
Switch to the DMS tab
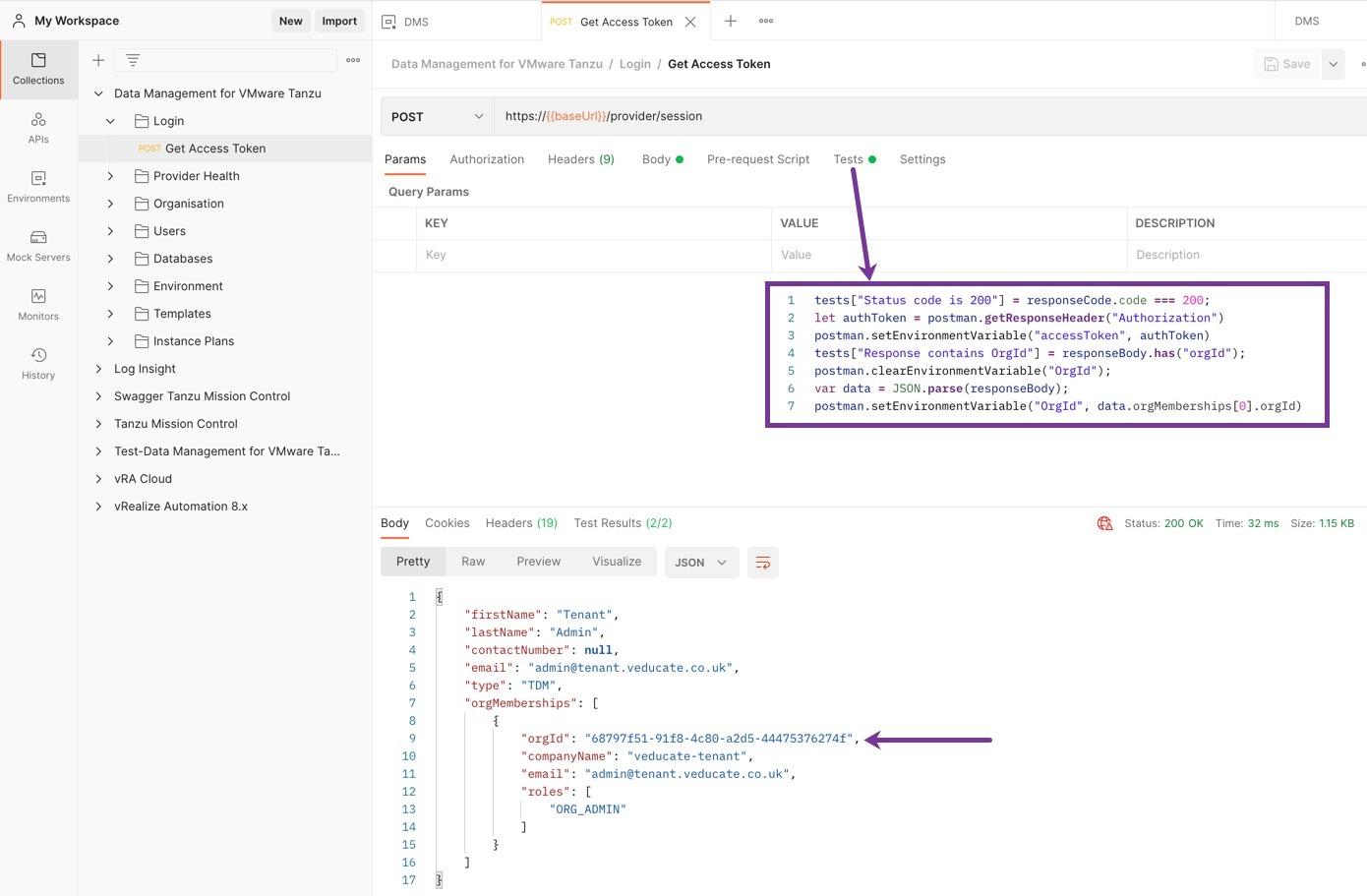point(456,21)
